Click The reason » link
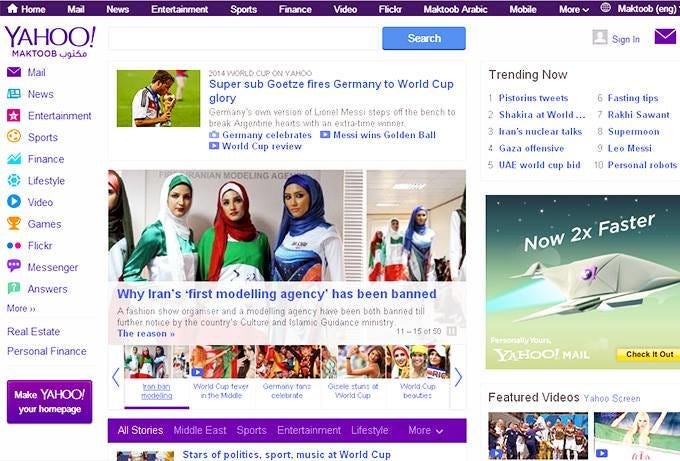680x461 pixels. (146, 333)
